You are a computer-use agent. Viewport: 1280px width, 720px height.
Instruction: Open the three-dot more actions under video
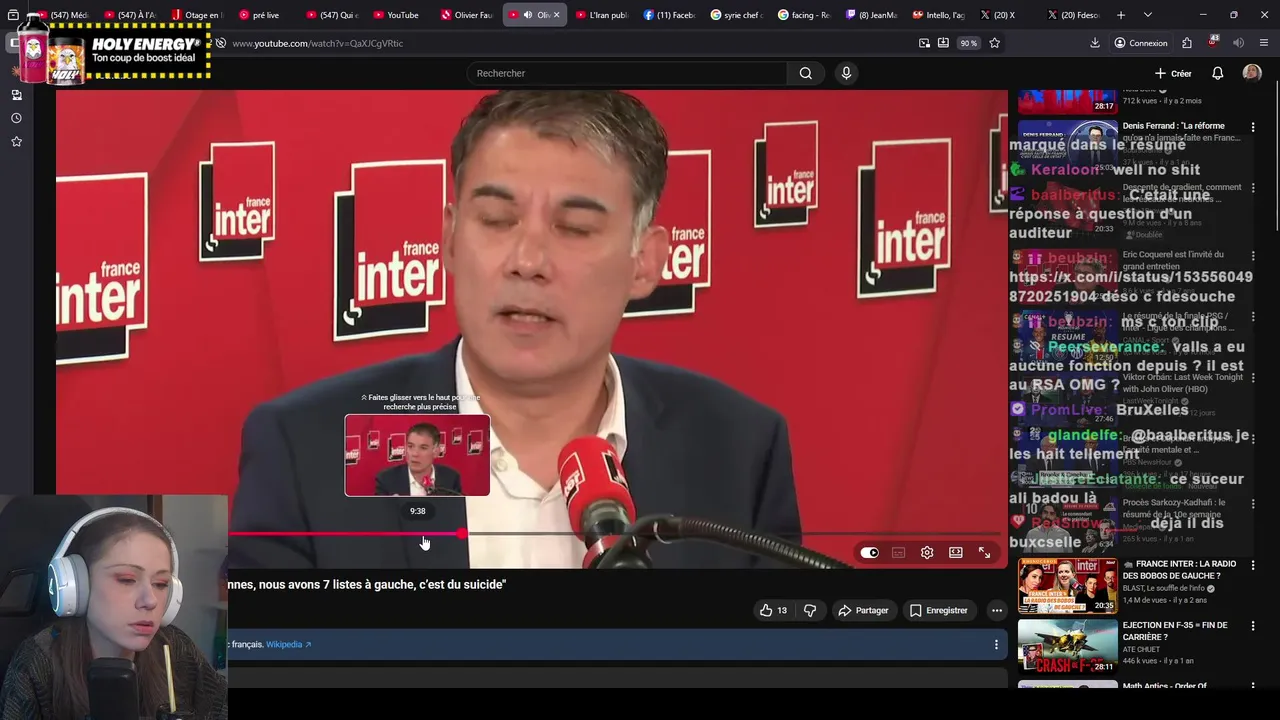(x=996, y=610)
